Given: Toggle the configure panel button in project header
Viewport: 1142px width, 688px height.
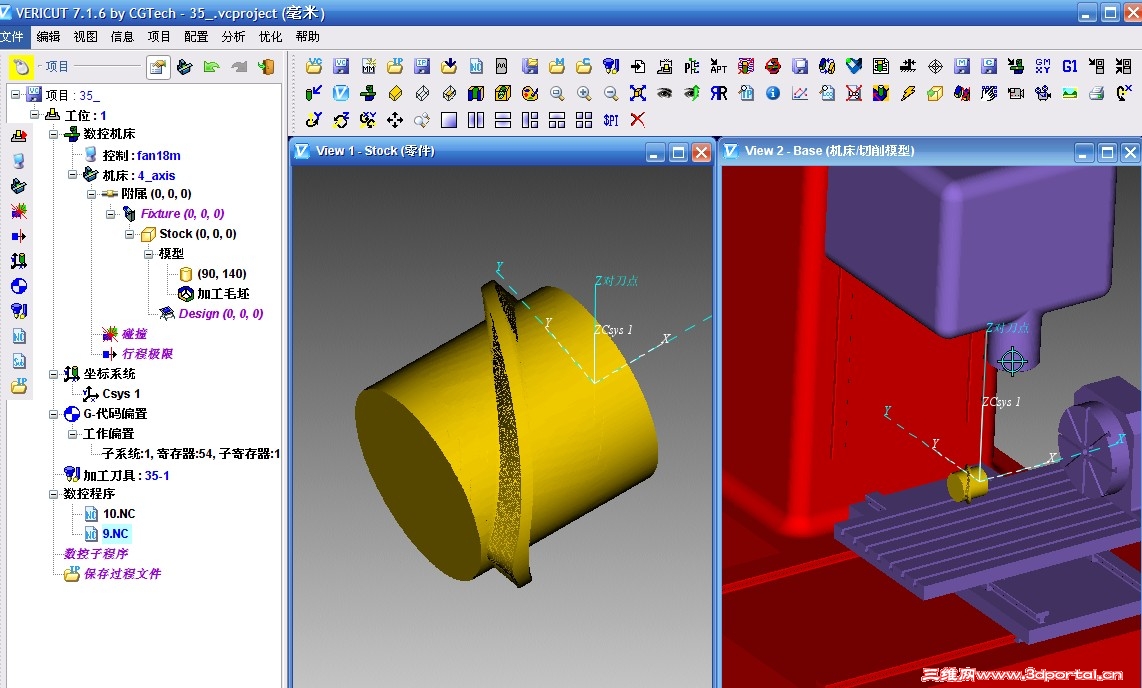Looking at the screenshot, I should 158,67.
